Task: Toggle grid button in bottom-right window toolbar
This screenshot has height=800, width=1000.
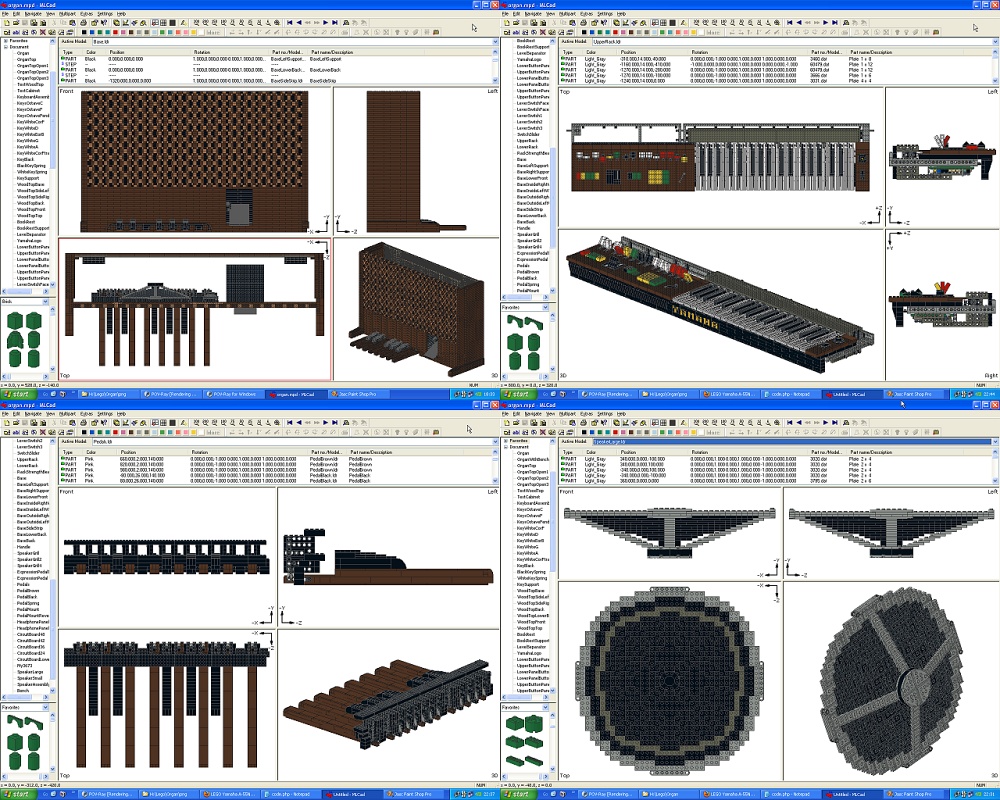Action: [663, 423]
